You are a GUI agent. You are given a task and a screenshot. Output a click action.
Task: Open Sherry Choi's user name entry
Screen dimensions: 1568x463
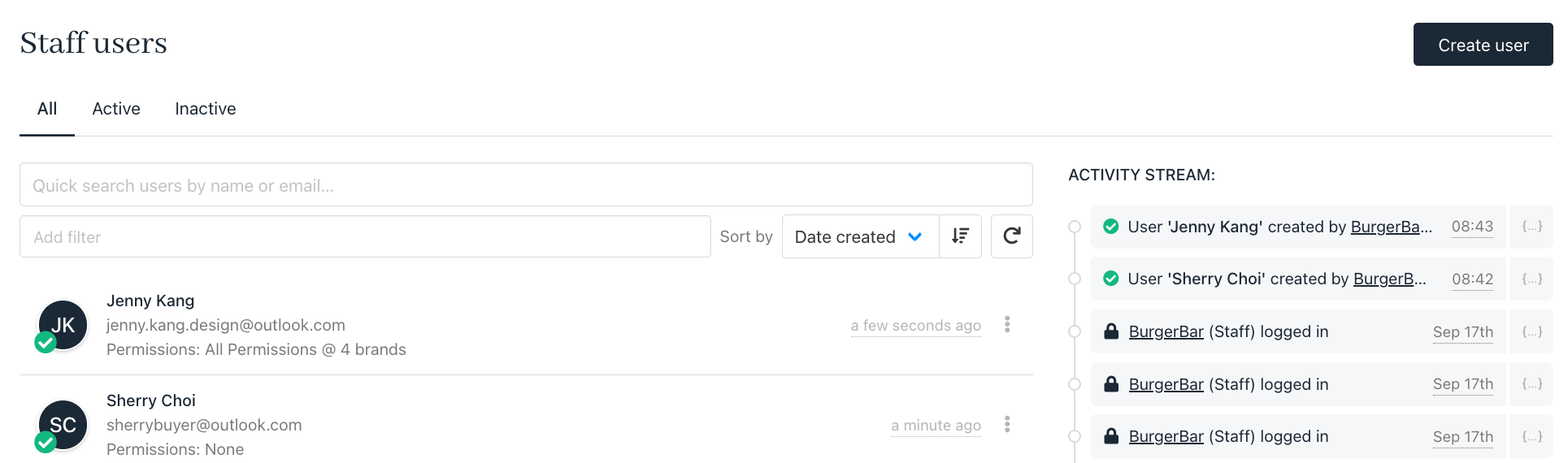click(151, 400)
